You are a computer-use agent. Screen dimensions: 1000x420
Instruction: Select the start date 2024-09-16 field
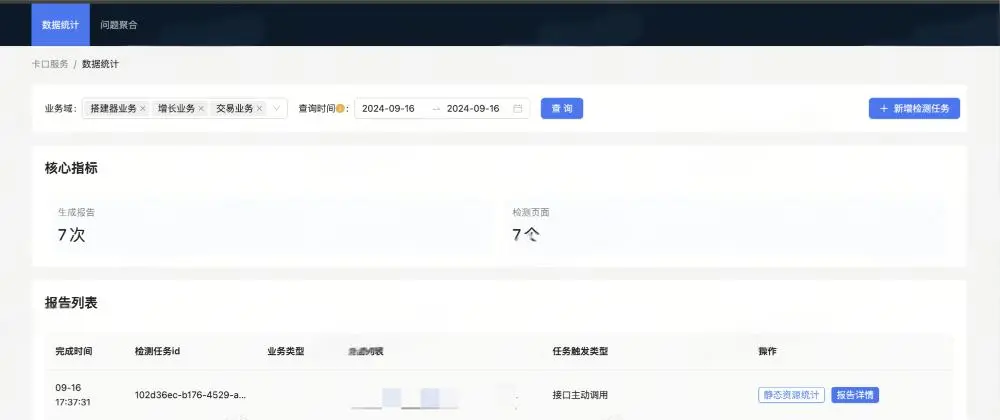pyautogui.click(x=388, y=109)
